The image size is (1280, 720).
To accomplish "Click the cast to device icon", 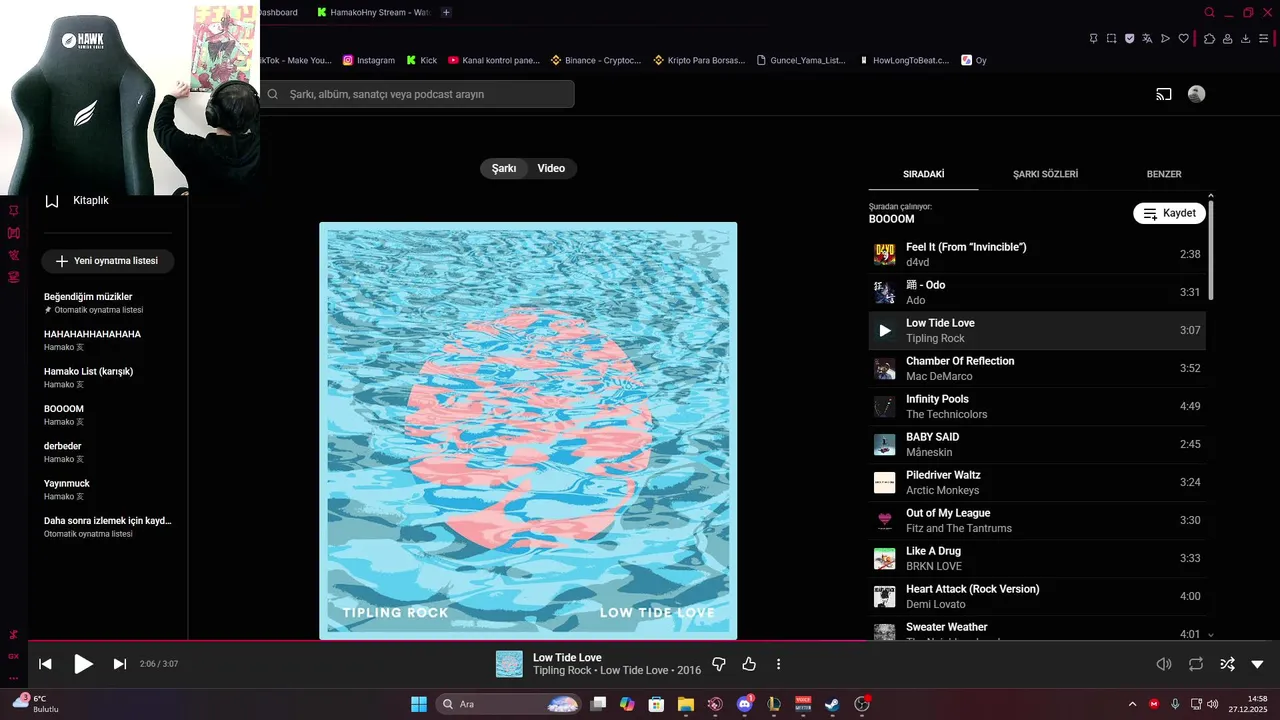I will pyautogui.click(x=1164, y=94).
